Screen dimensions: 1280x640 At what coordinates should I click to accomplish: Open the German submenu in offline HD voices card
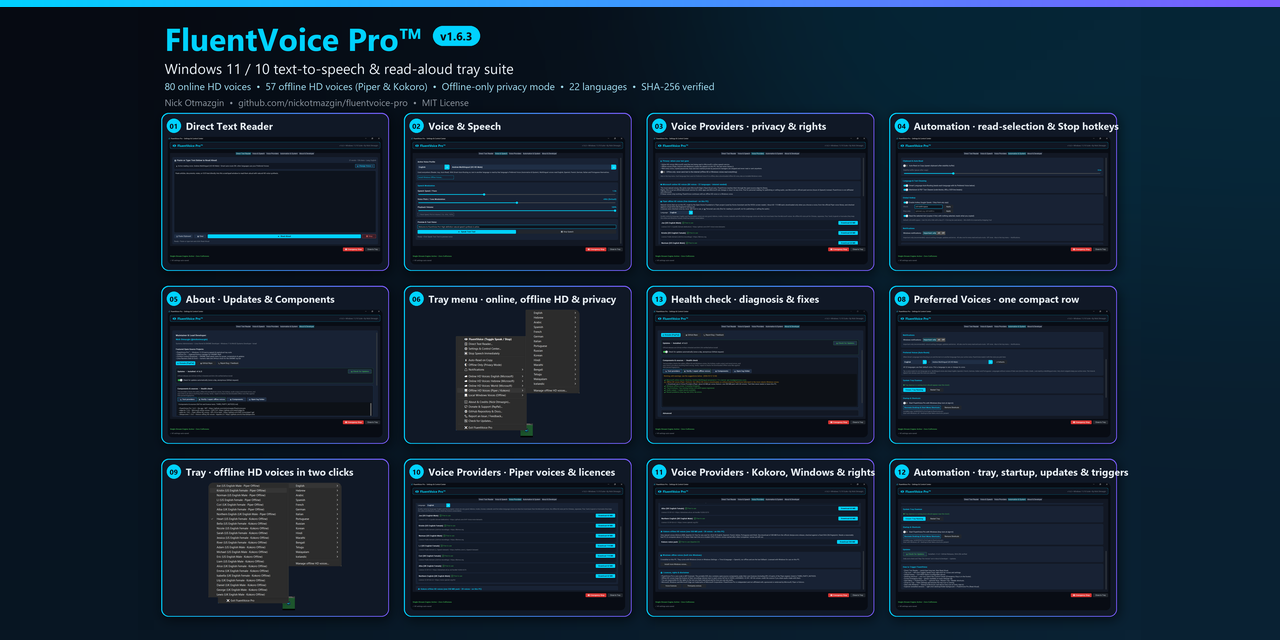click(315, 509)
